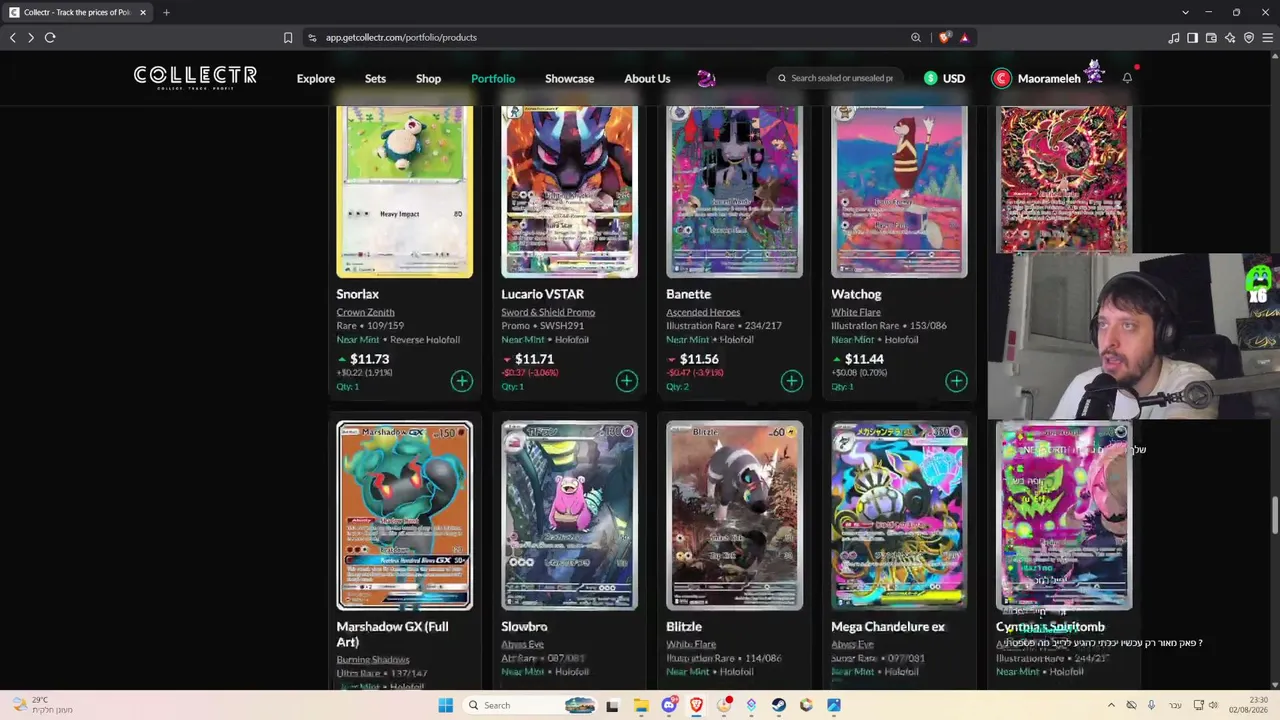Open Burning Shadows set link
The width and height of the screenshot is (1280, 720).
point(373,660)
